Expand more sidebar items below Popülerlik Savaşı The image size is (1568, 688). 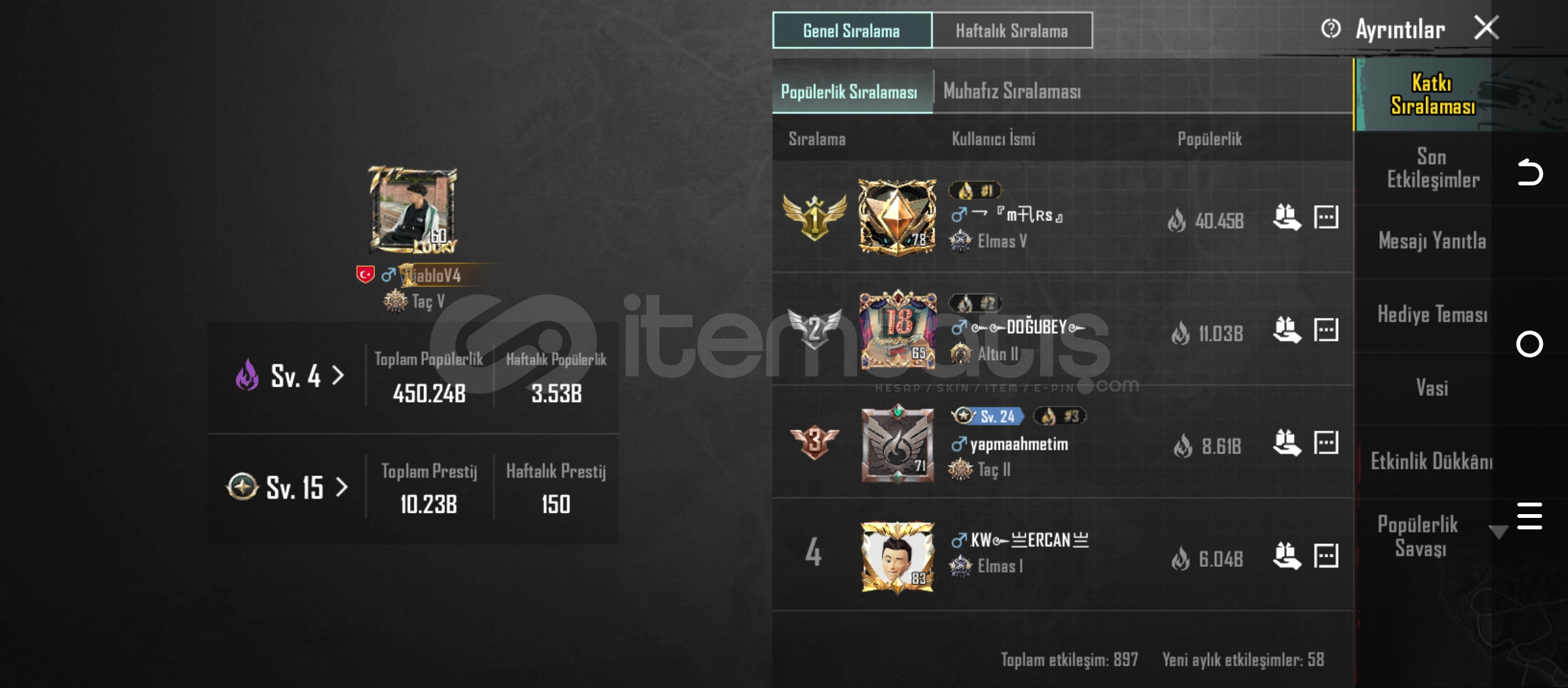click(x=1498, y=532)
